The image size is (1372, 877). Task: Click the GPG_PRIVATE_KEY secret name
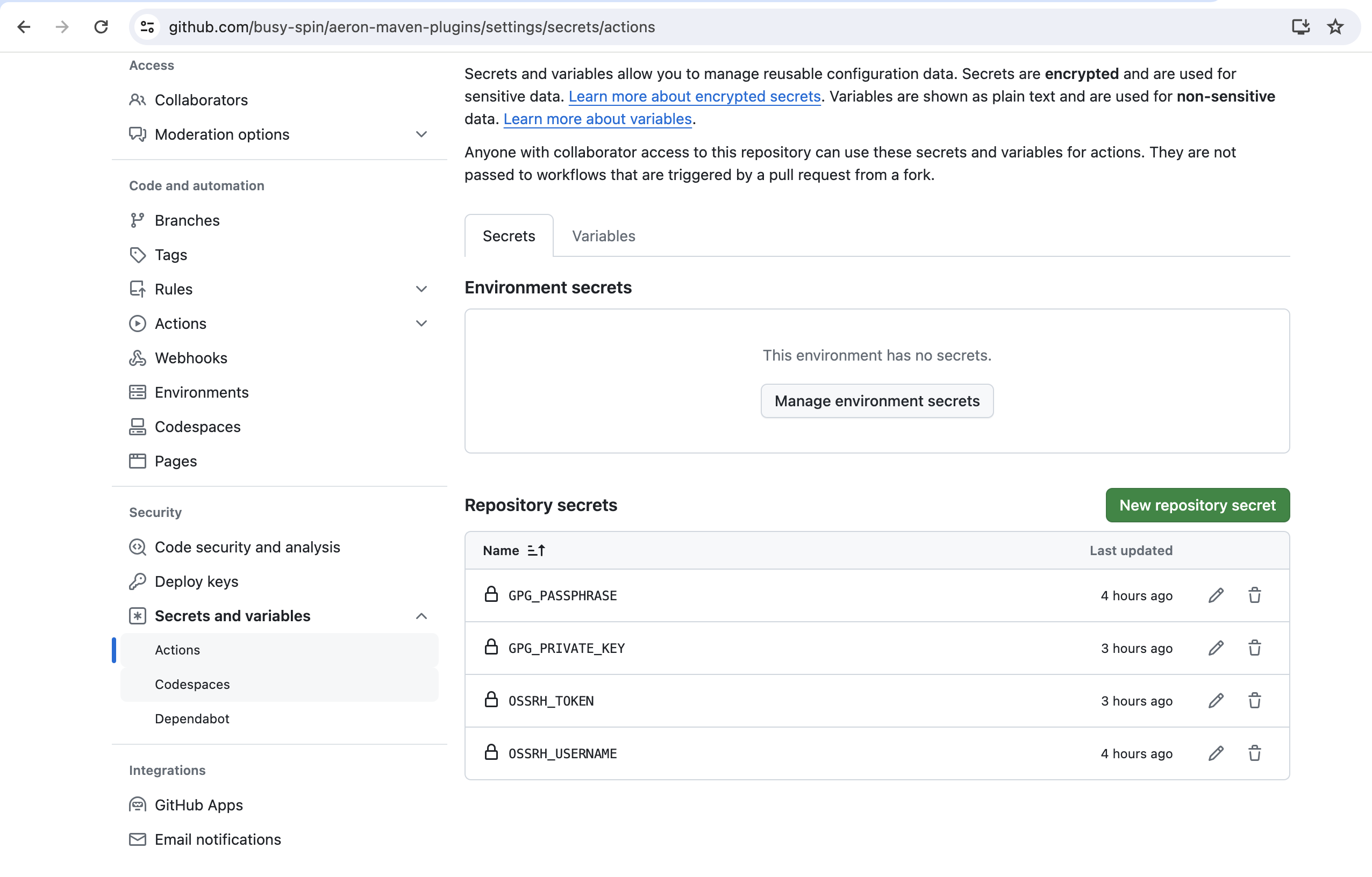coord(566,648)
